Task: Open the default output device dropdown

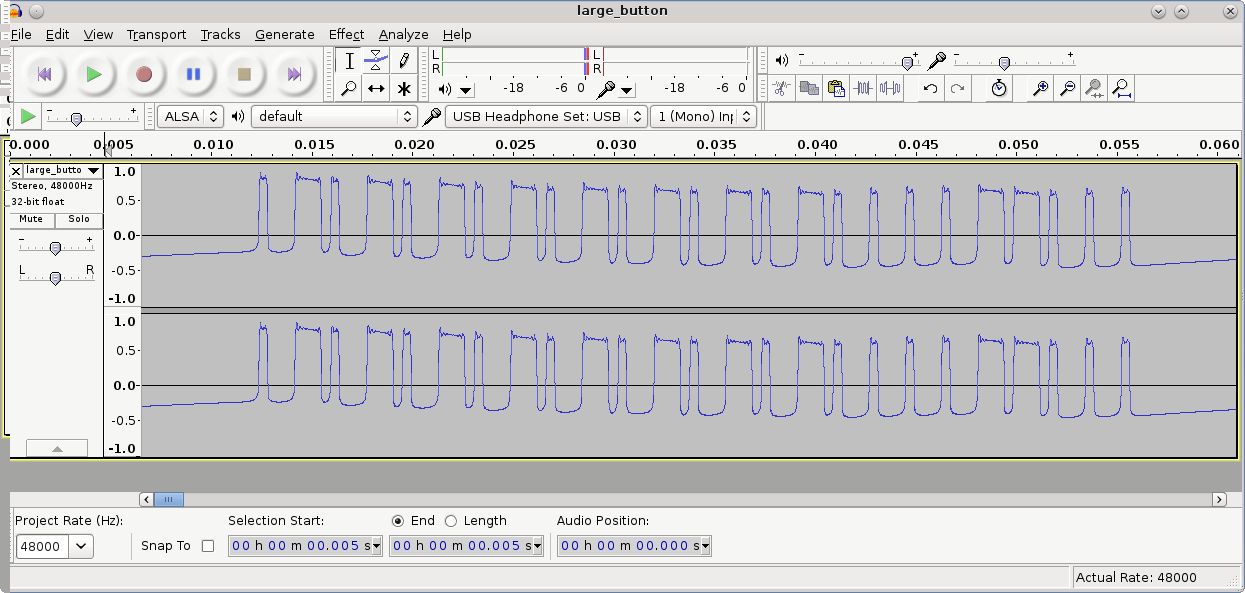Action: [x=334, y=116]
